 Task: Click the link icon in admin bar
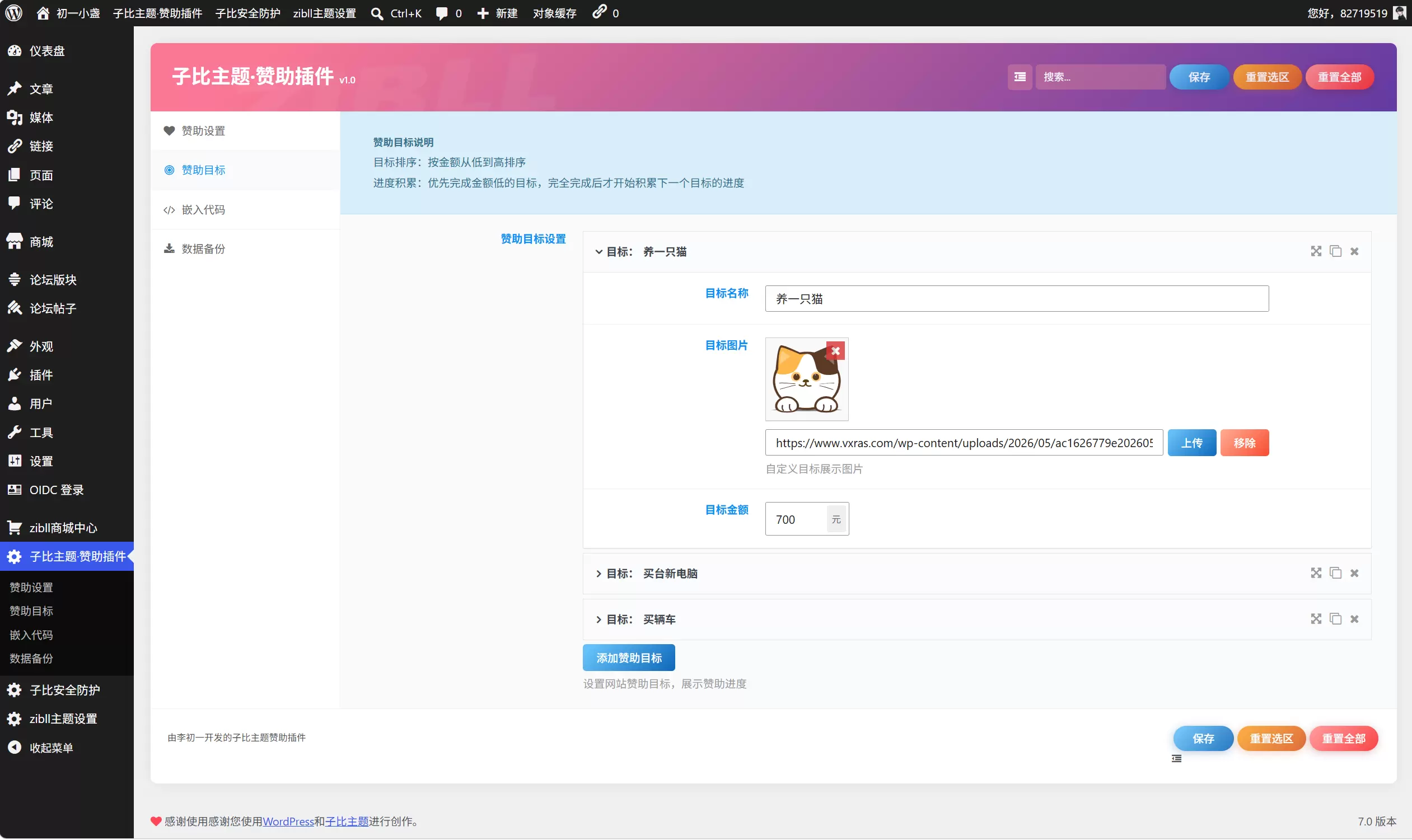pyautogui.click(x=600, y=12)
